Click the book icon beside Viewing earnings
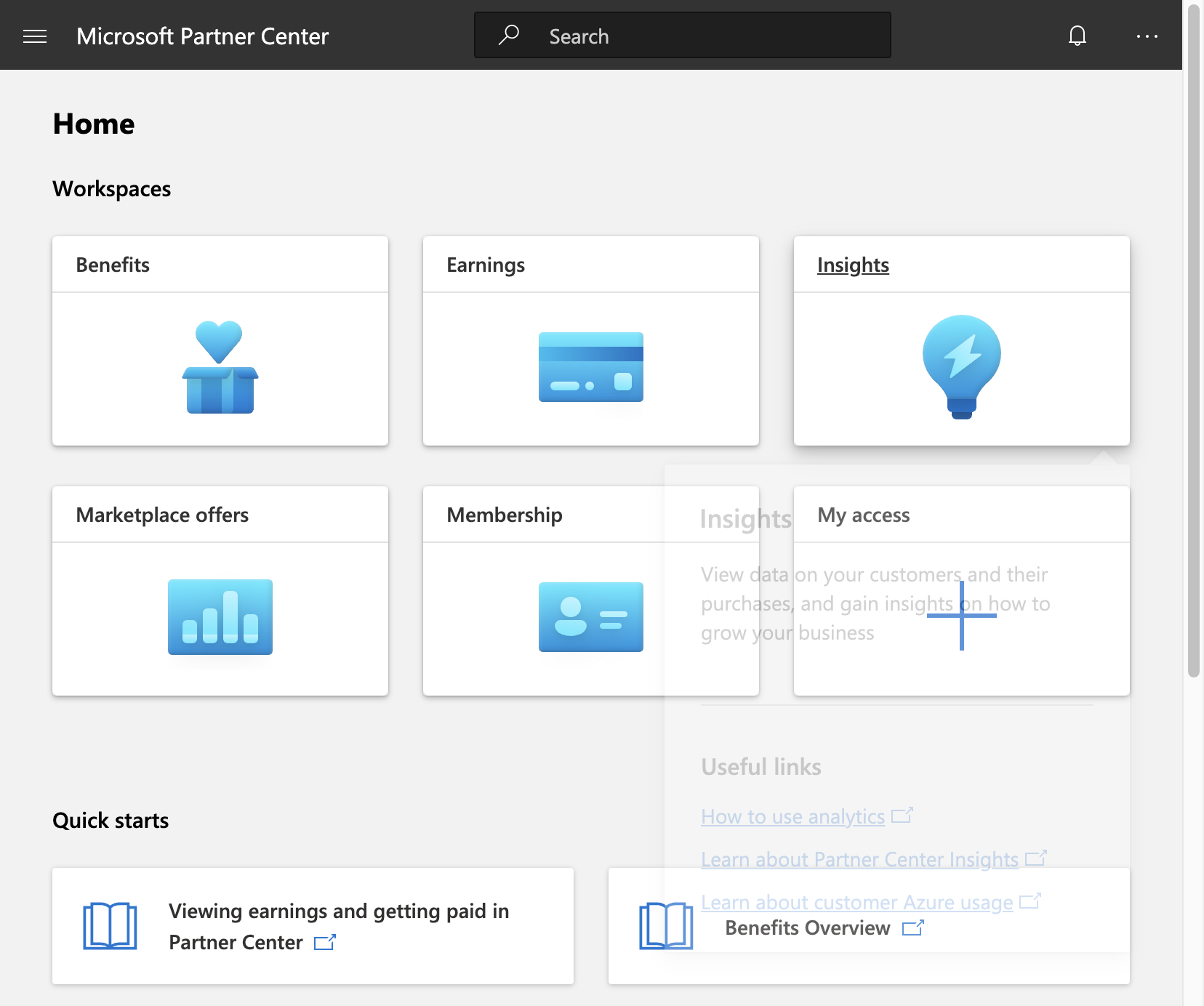Viewport: 1204px width, 1006px height. (x=110, y=926)
